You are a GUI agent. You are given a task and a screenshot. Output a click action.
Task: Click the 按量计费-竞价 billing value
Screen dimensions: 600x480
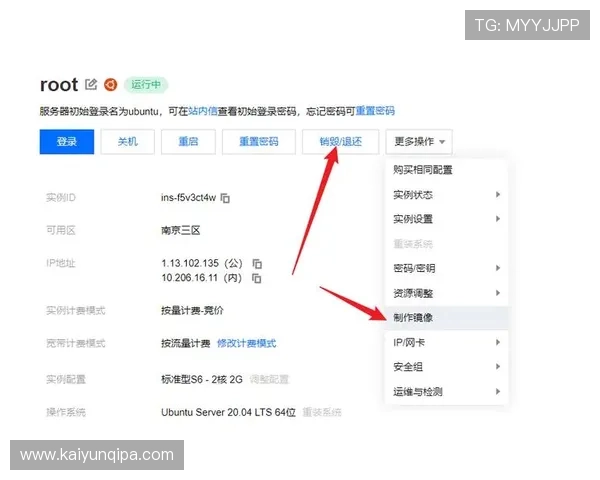coord(192,310)
